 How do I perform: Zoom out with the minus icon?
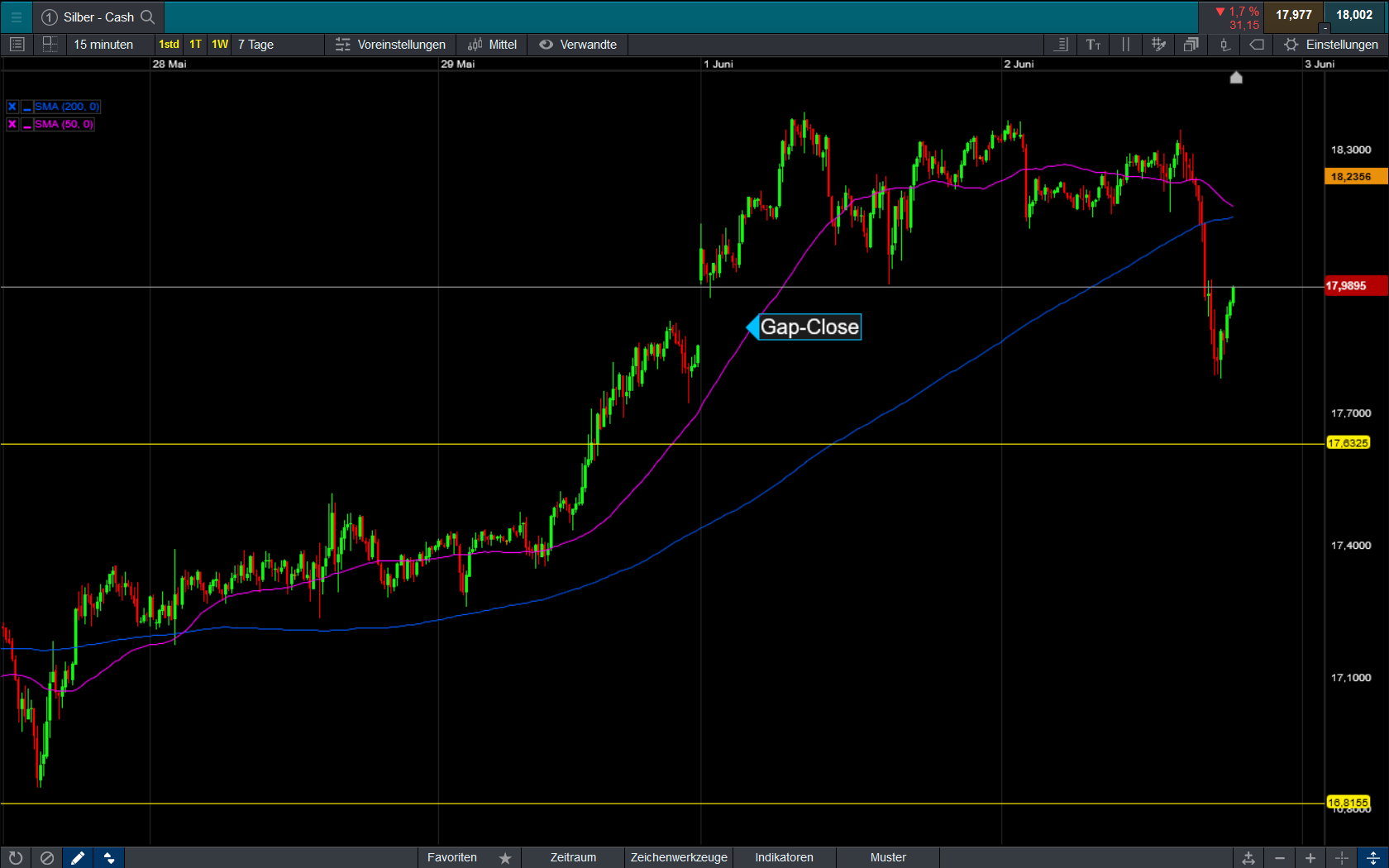click(x=1280, y=858)
